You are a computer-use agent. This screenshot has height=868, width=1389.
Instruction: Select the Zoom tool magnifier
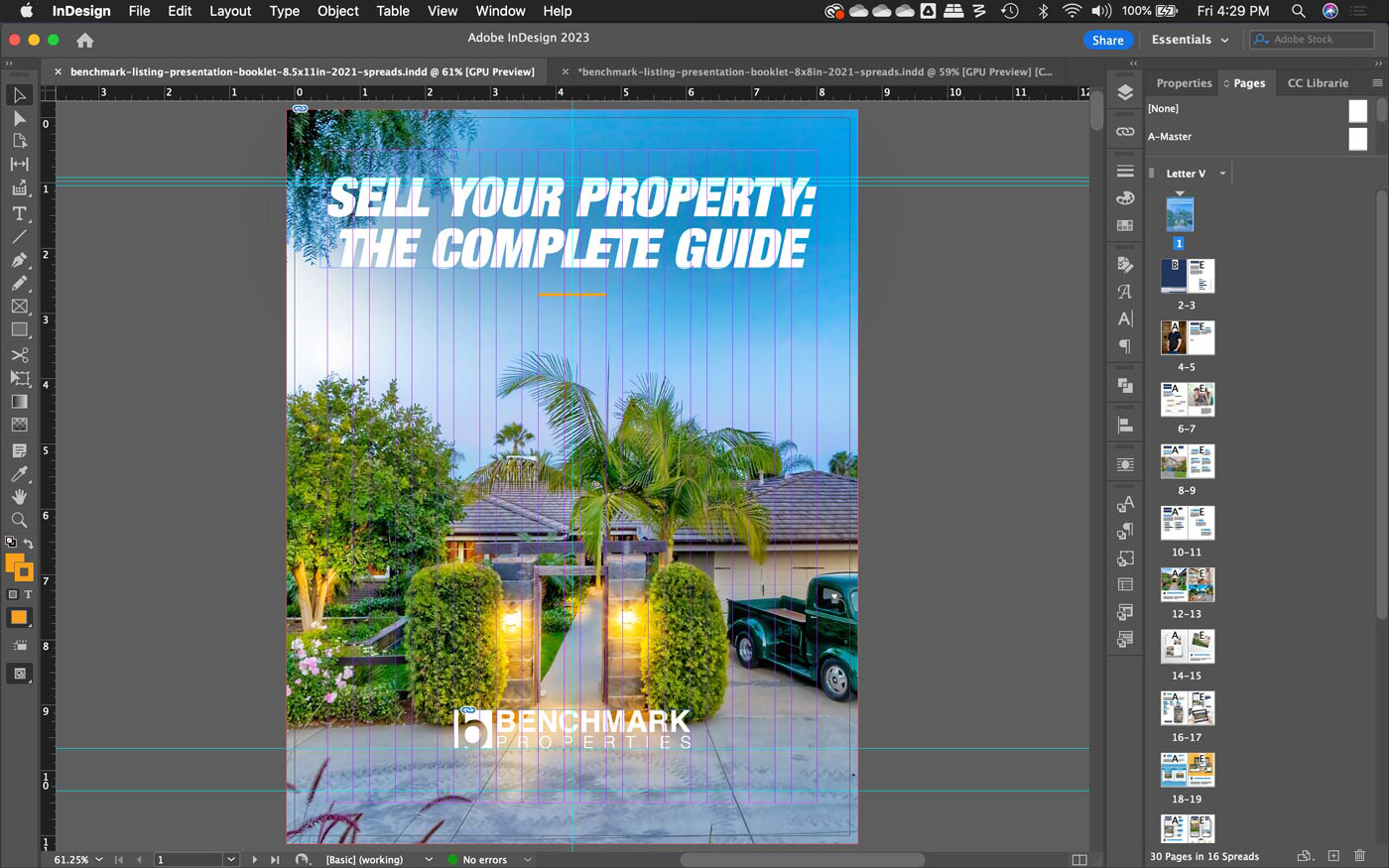(x=19, y=519)
